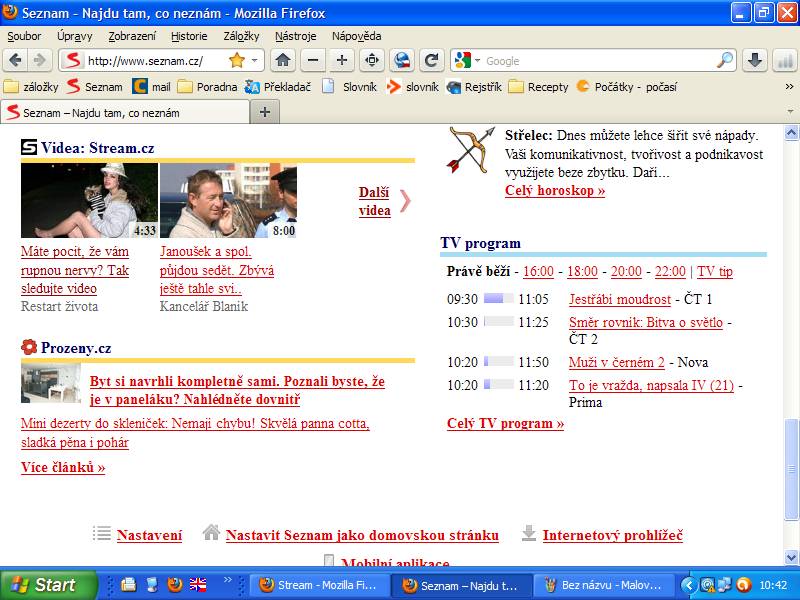Open the Kancelář Blaník video thumbnail
The height and width of the screenshot is (600, 800).
(x=228, y=200)
